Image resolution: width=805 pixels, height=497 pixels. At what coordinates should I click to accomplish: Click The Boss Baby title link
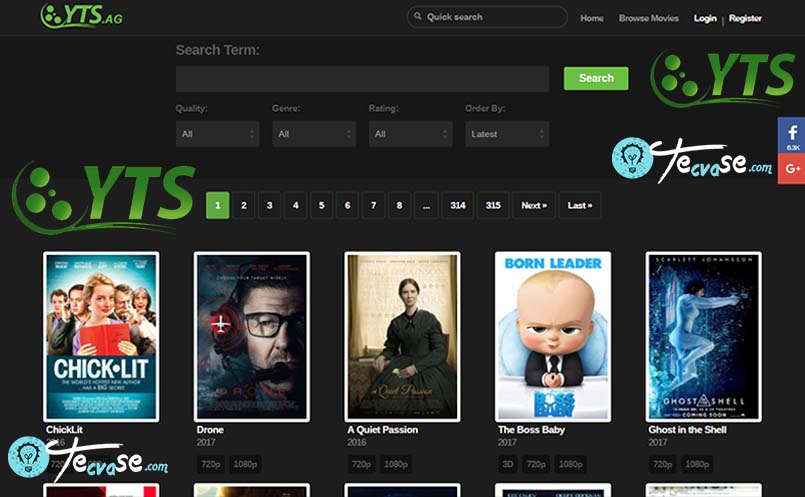(x=531, y=430)
